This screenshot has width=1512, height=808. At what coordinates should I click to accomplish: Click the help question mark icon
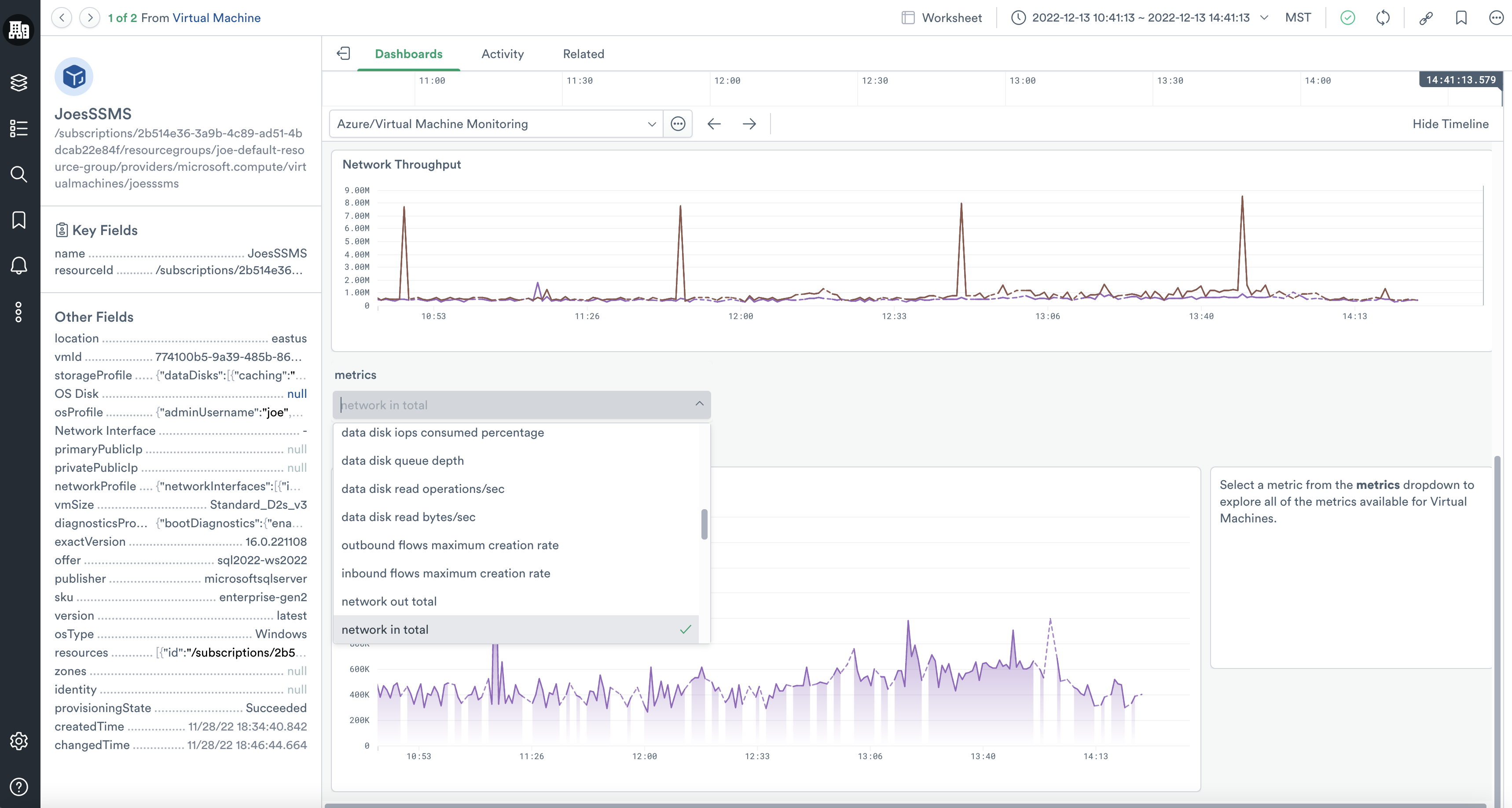tap(19, 787)
